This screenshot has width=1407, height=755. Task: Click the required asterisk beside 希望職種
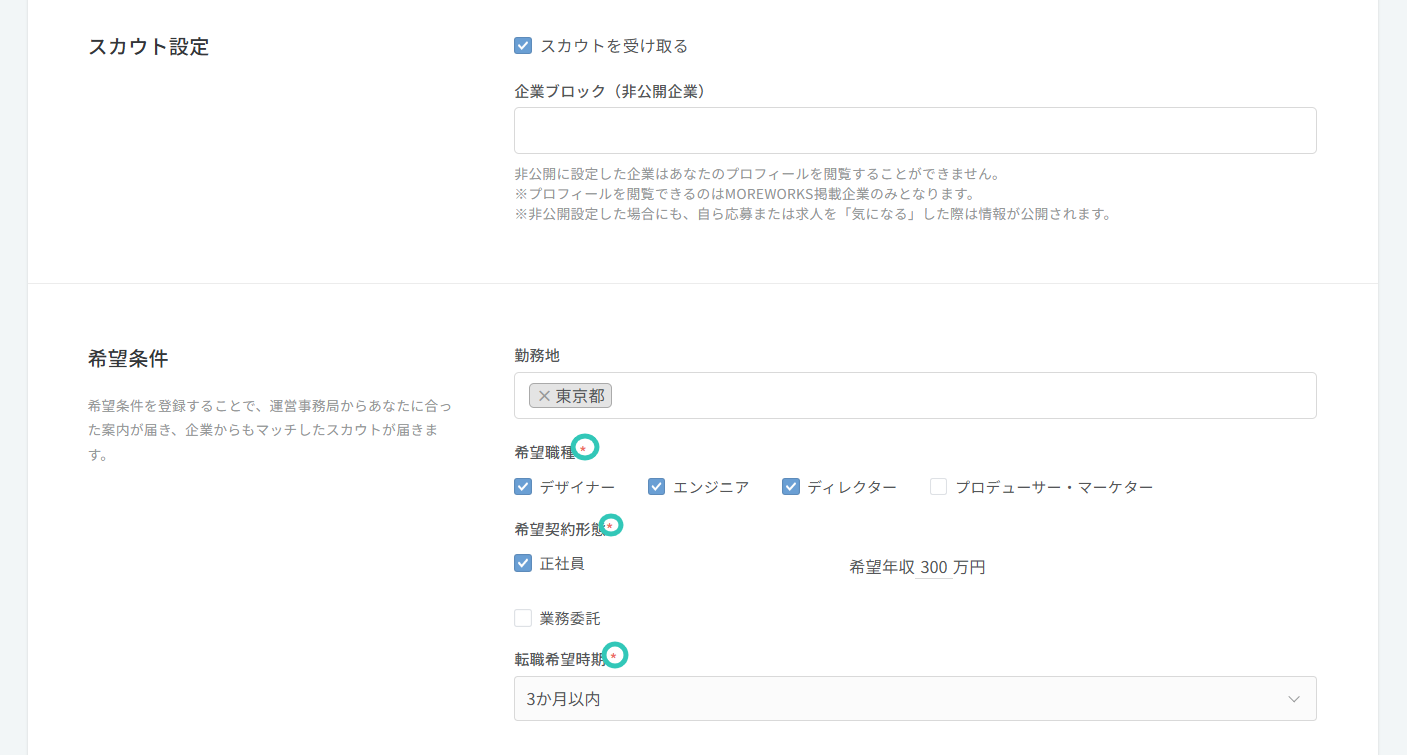(x=583, y=449)
